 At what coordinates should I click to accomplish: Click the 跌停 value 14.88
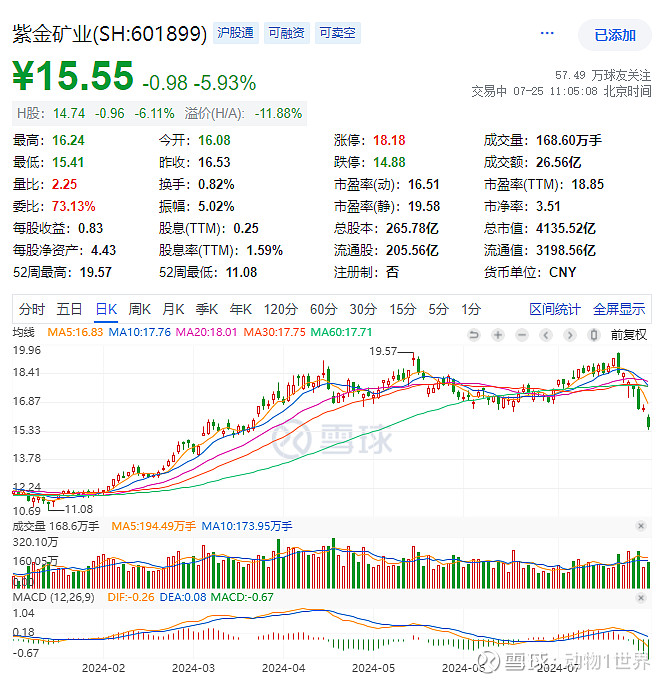[389, 162]
